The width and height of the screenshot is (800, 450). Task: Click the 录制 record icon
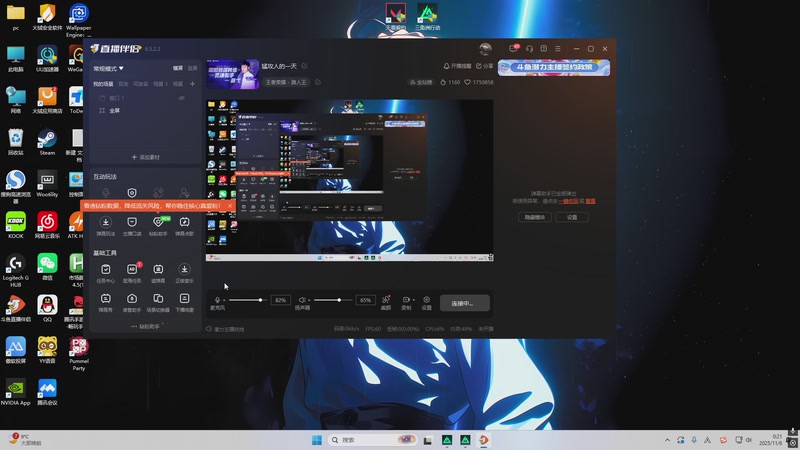406,299
